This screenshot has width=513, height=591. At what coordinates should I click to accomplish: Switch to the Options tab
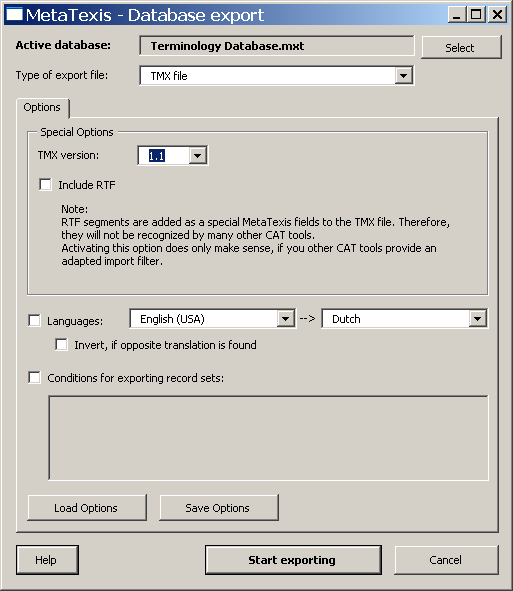(x=42, y=107)
